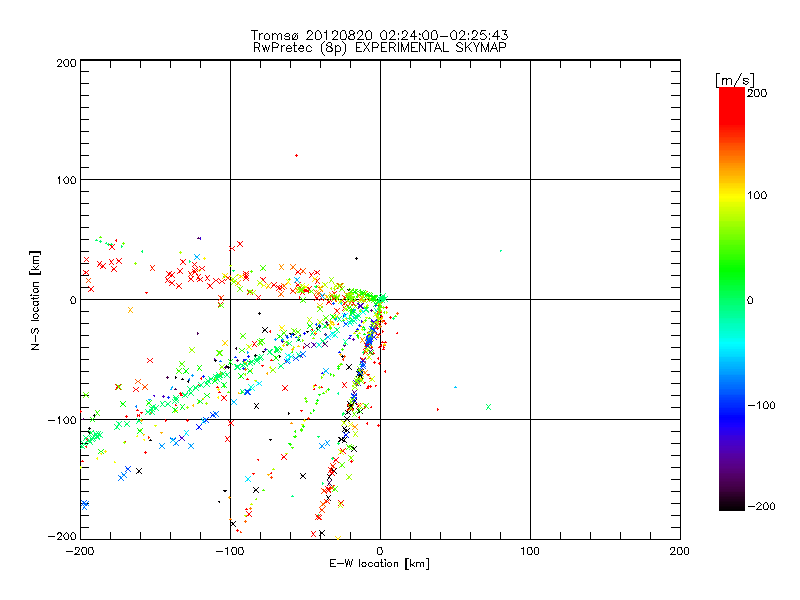Click the colorbar tick label '-100'

tap(762, 406)
